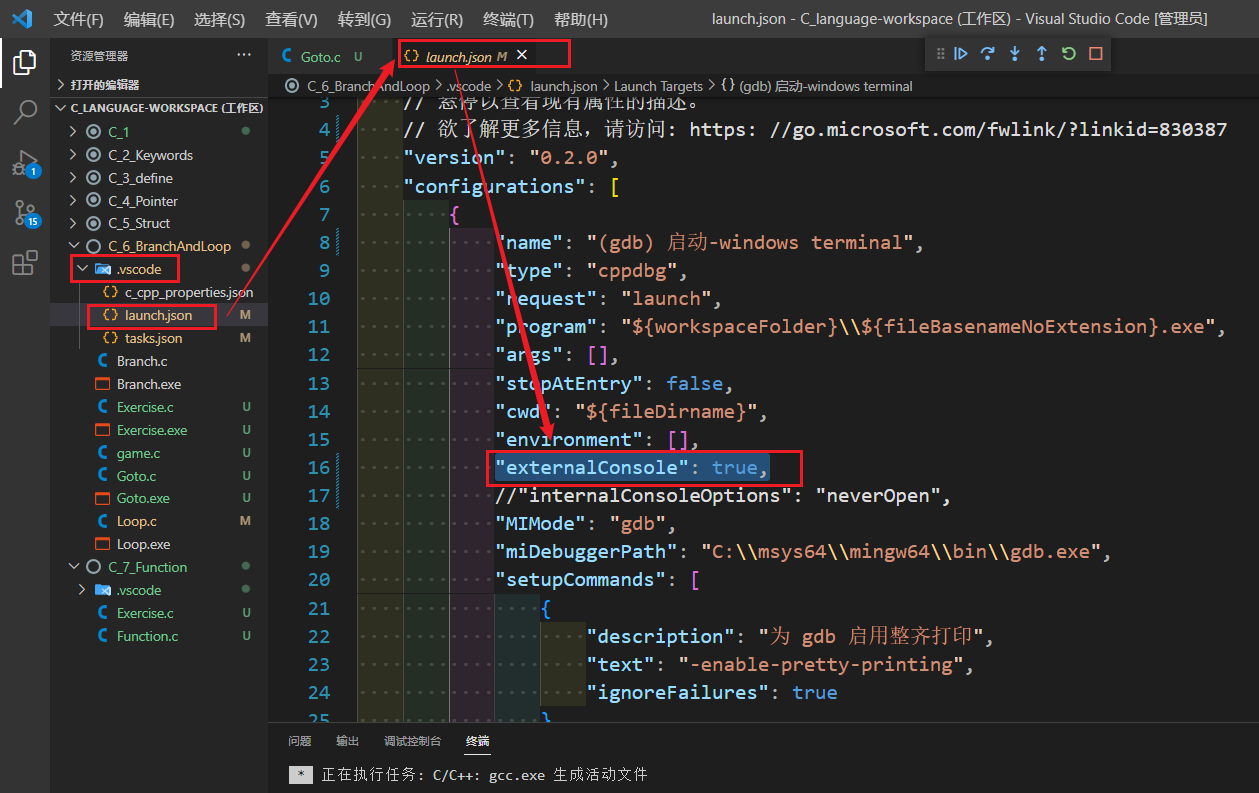Viewport: 1259px width, 793px height.
Task: Switch to the Goto.c editor tab
Action: click(320, 56)
